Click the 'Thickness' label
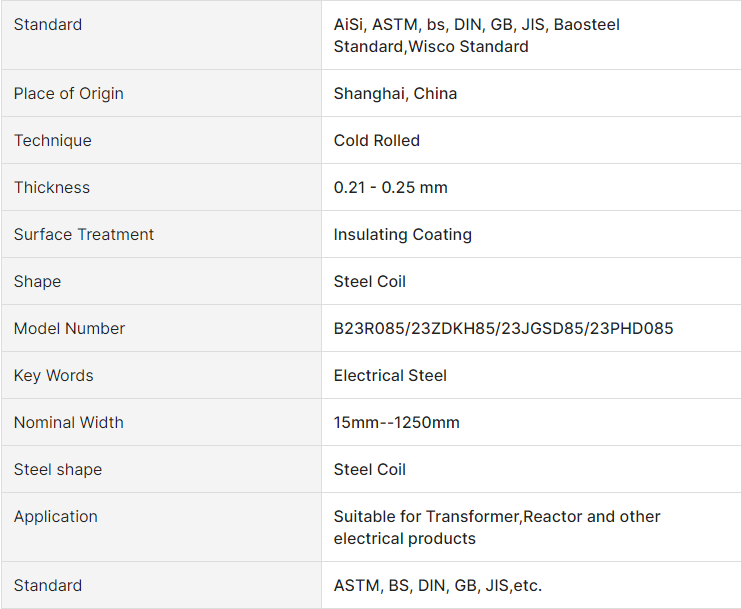The image size is (741, 609). (52, 187)
